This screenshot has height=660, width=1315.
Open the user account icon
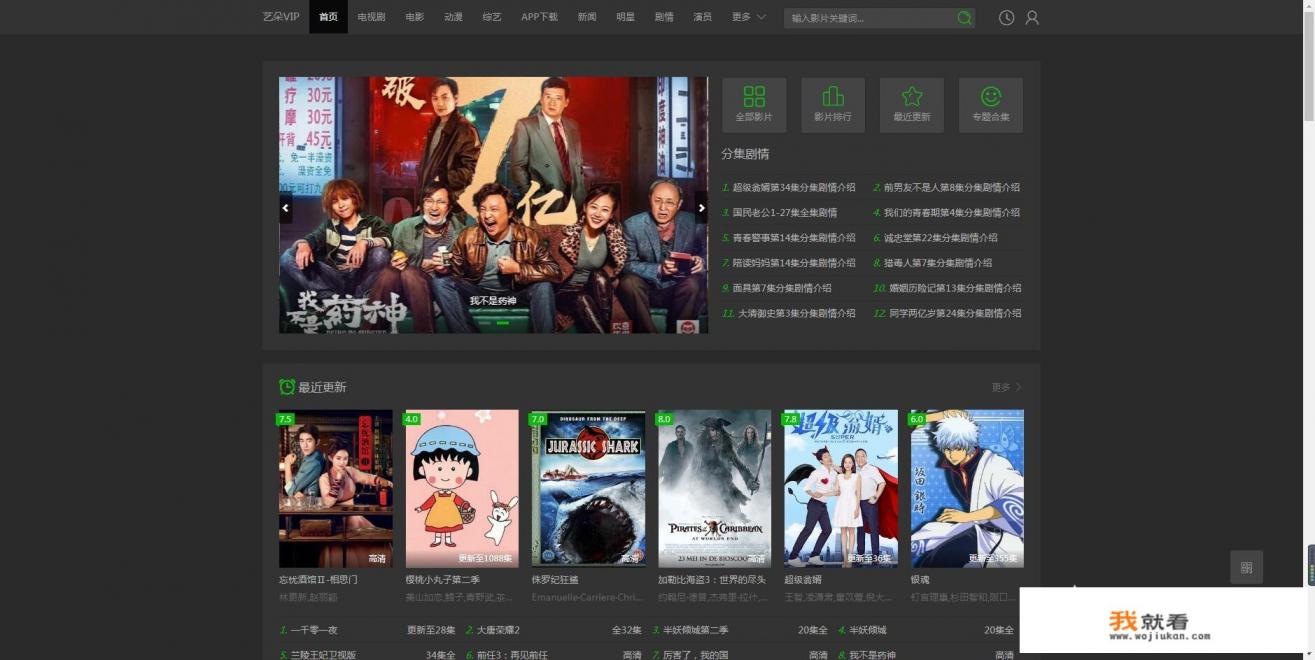pos(1031,17)
